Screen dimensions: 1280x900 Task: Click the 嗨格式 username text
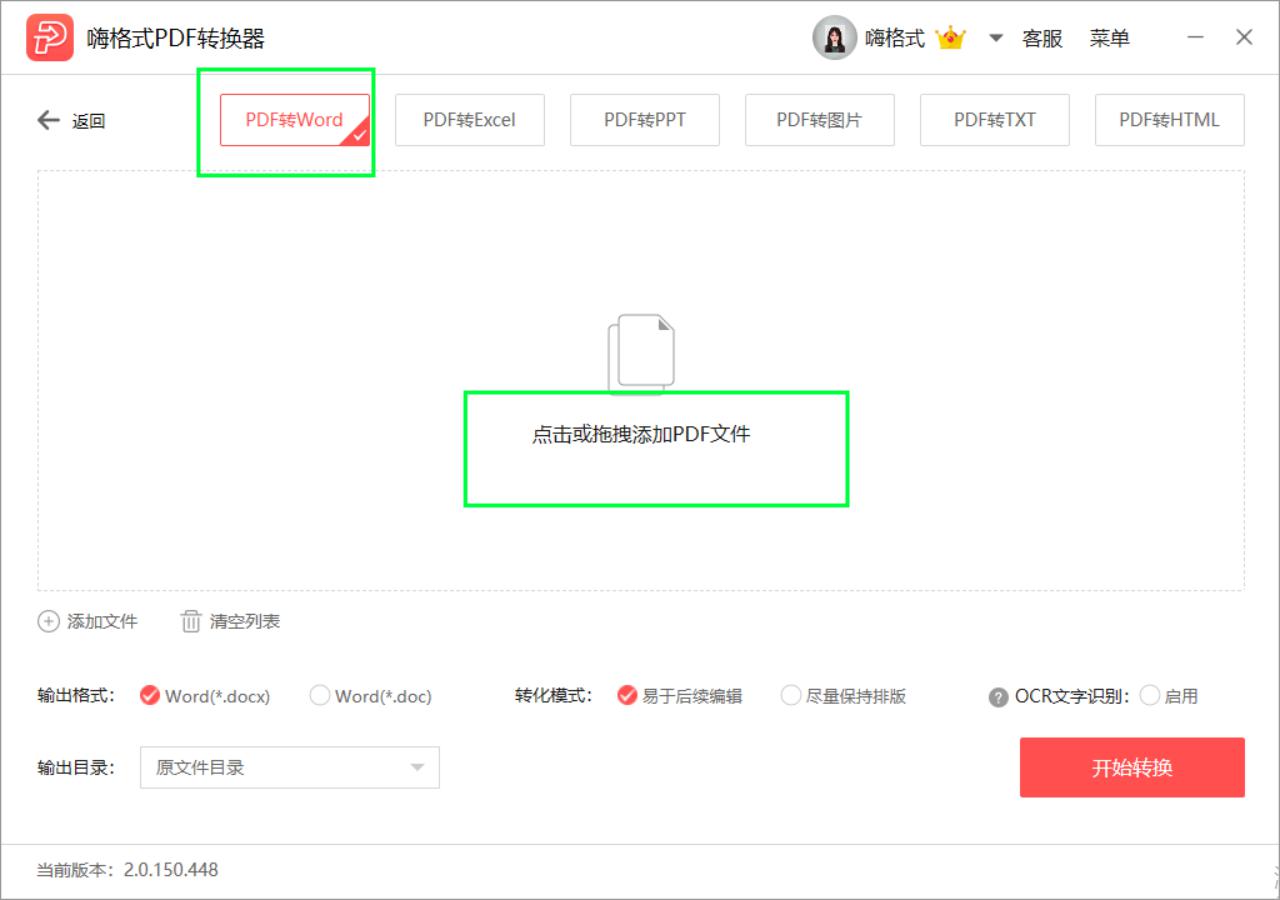click(895, 39)
